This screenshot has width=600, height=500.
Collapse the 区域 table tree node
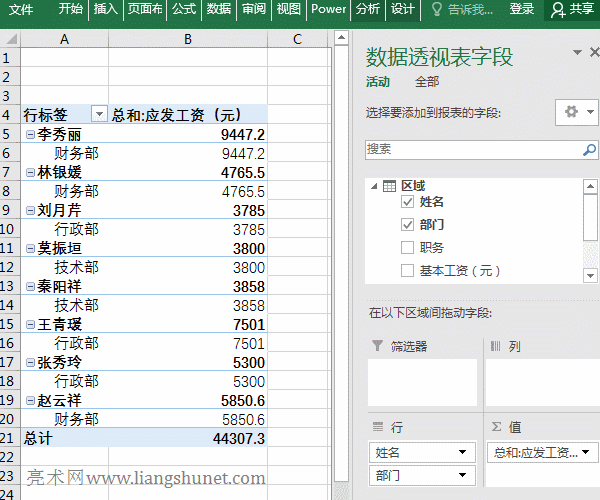373,186
